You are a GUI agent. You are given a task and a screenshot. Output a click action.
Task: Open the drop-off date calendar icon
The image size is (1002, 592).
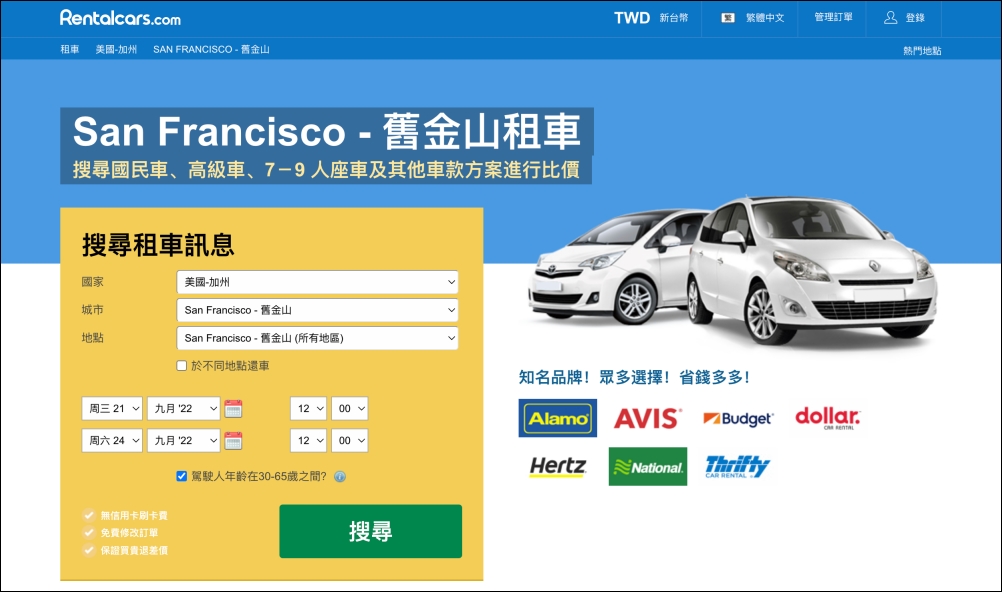[x=233, y=440]
